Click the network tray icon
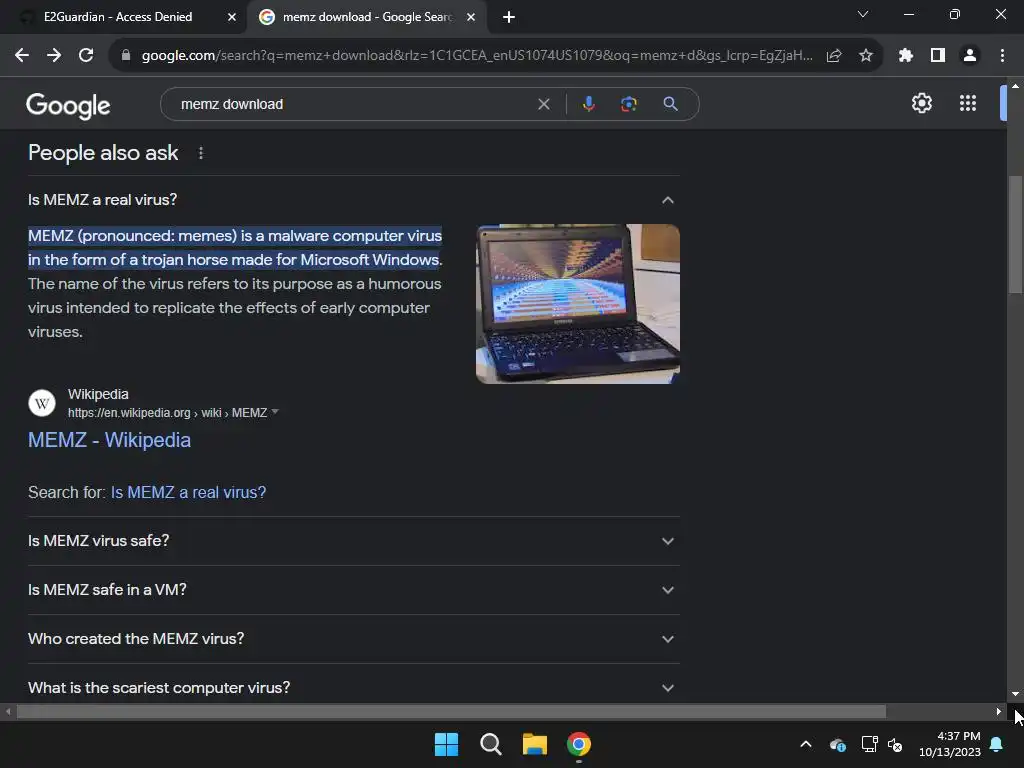1024x768 pixels. [869, 744]
